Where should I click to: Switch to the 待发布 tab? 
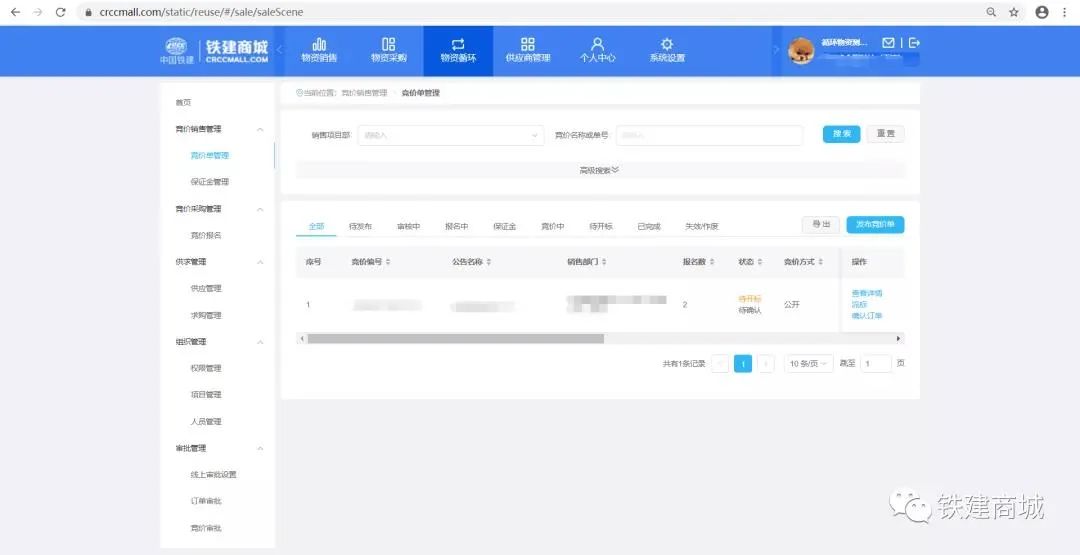[360, 227]
